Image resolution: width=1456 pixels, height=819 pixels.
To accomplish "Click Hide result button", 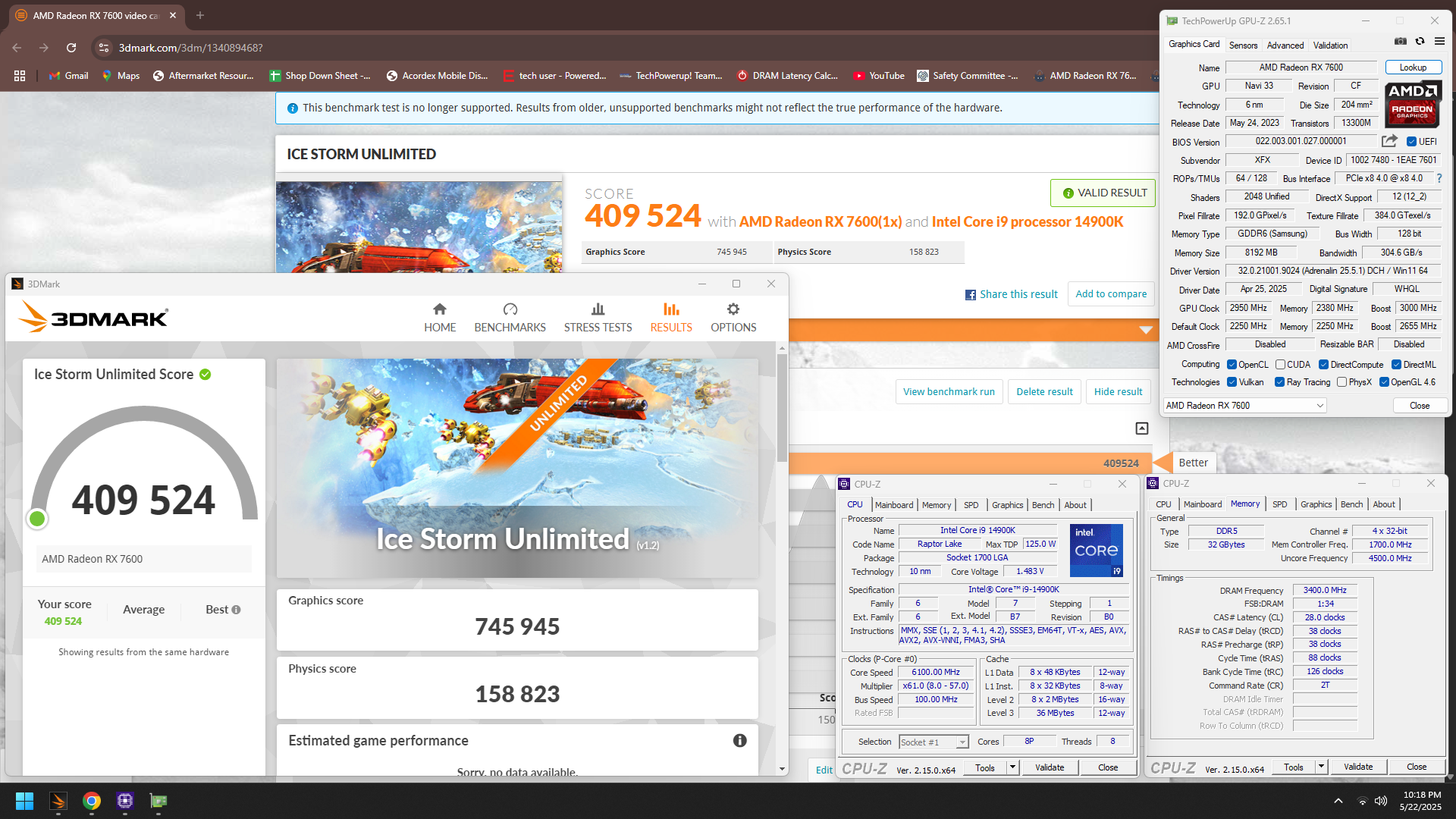I will [1118, 392].
